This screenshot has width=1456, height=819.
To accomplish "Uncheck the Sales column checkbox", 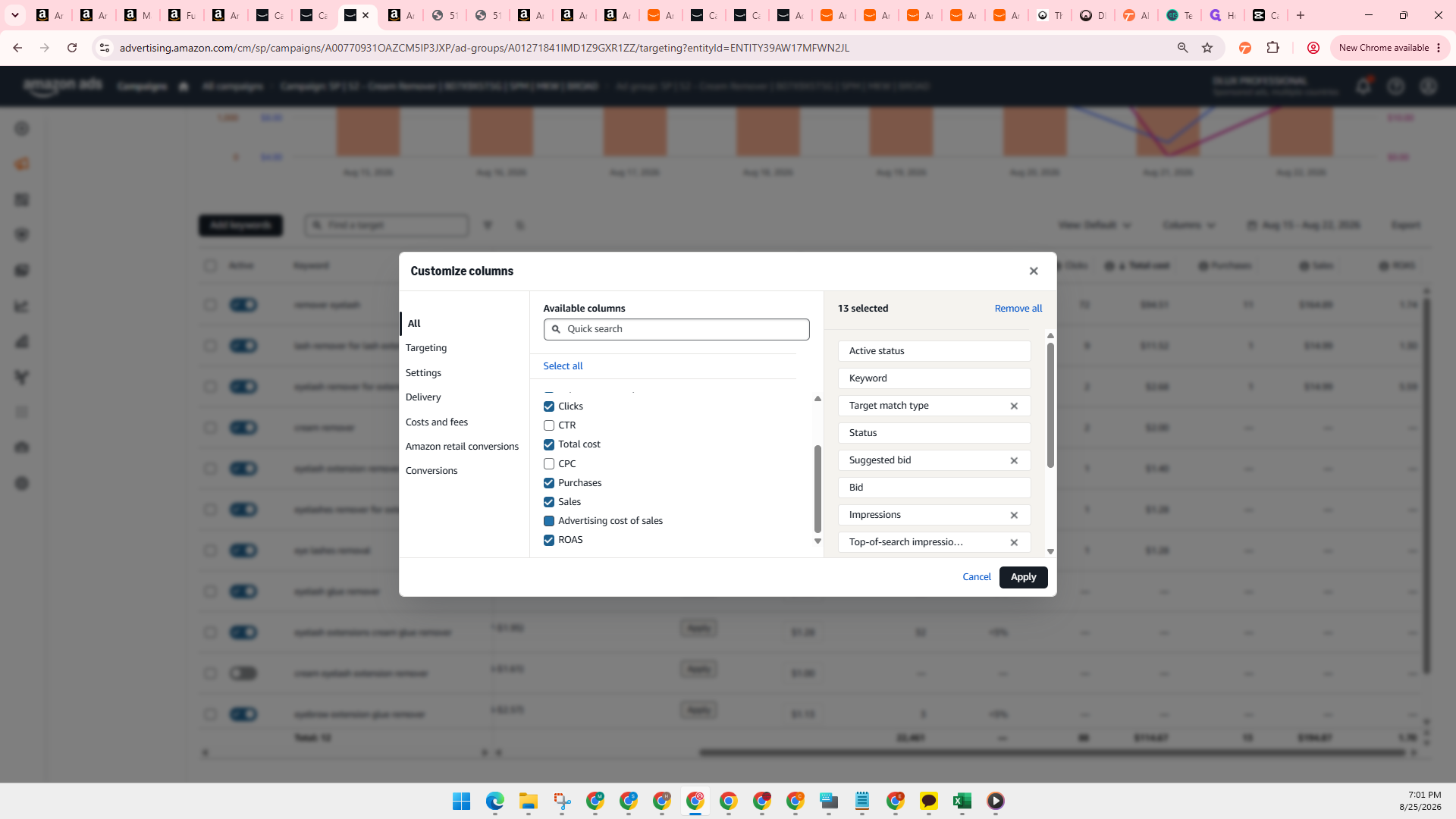I will click(x=549, y=502).
